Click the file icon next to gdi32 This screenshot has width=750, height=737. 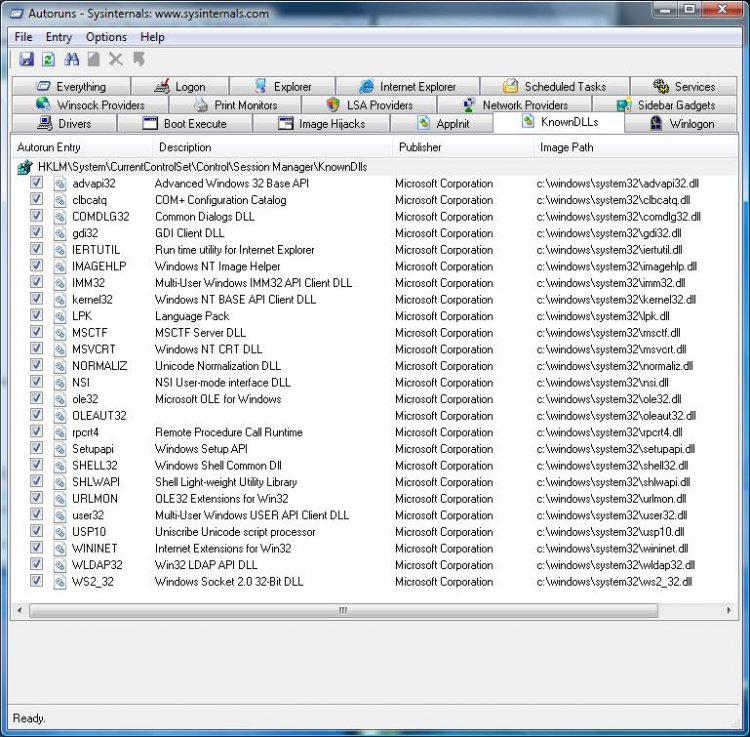point(60,233)
